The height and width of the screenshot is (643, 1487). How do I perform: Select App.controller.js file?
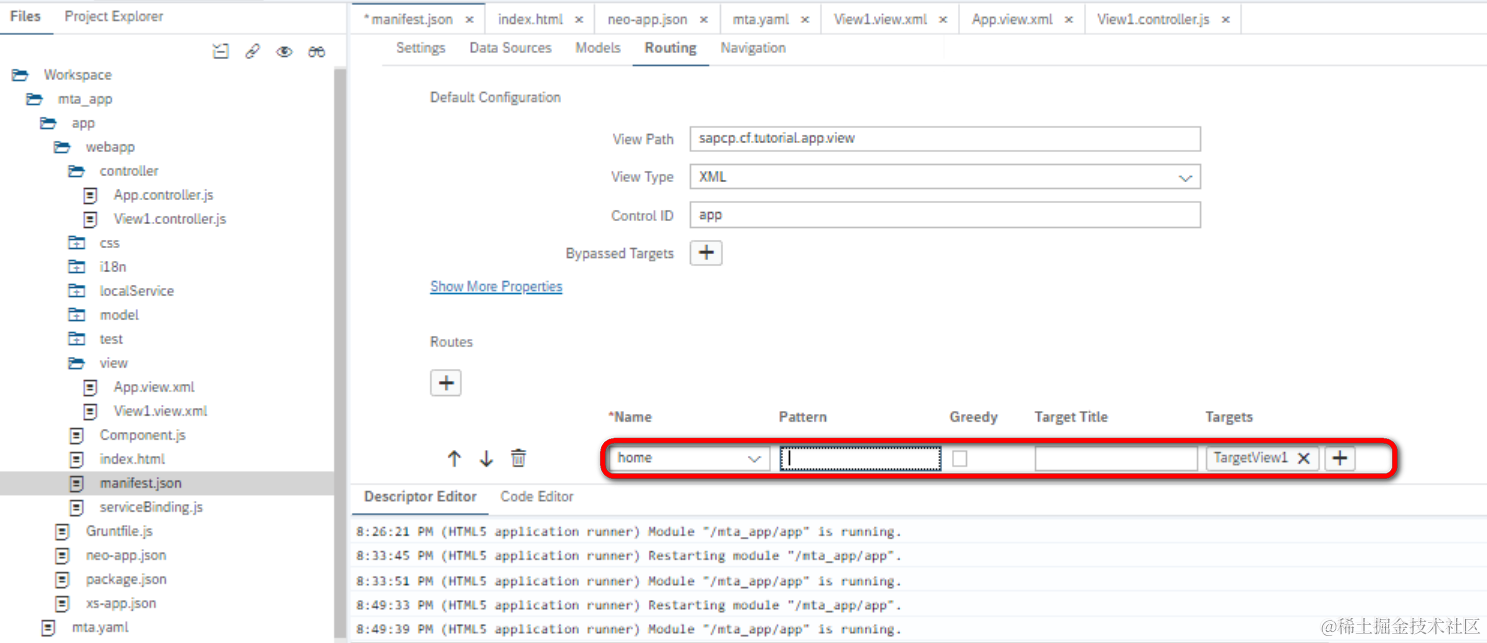163,195
